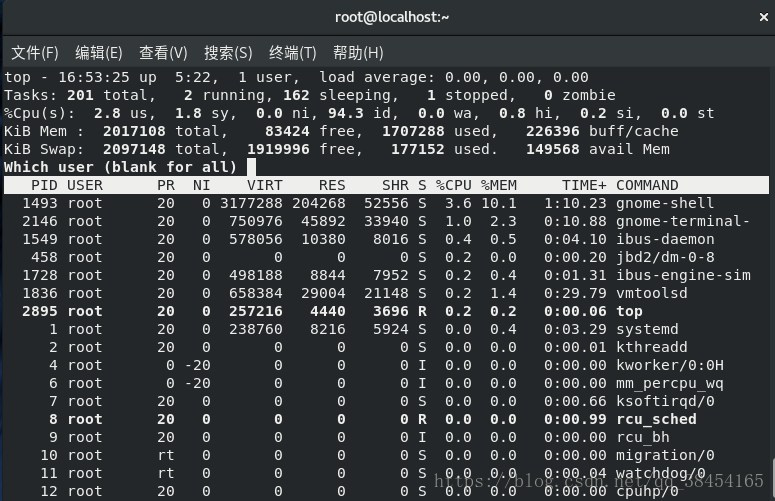
Task: Click the 204268 RES value
Action: tap(318, 203)
